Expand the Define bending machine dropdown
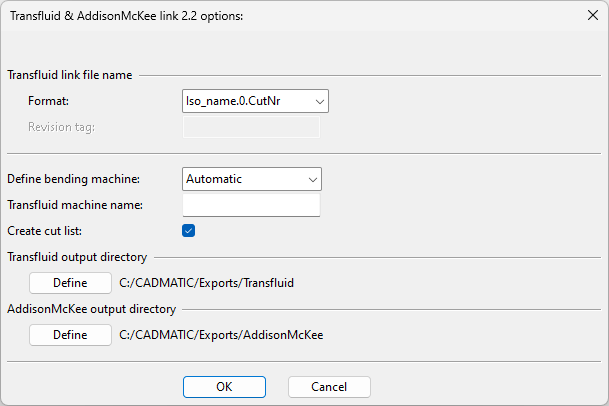 (251, 179)
